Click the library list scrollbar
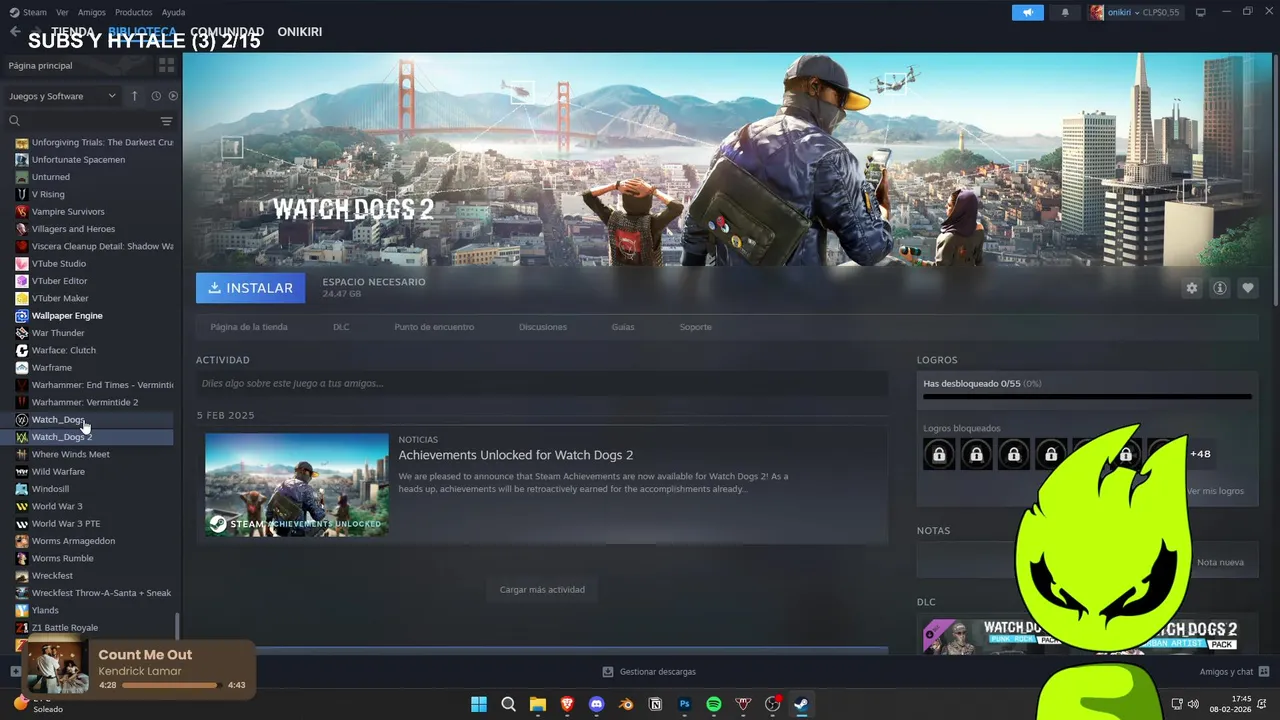Screen dimensions: 1280x720 click(x=177, y=627)
